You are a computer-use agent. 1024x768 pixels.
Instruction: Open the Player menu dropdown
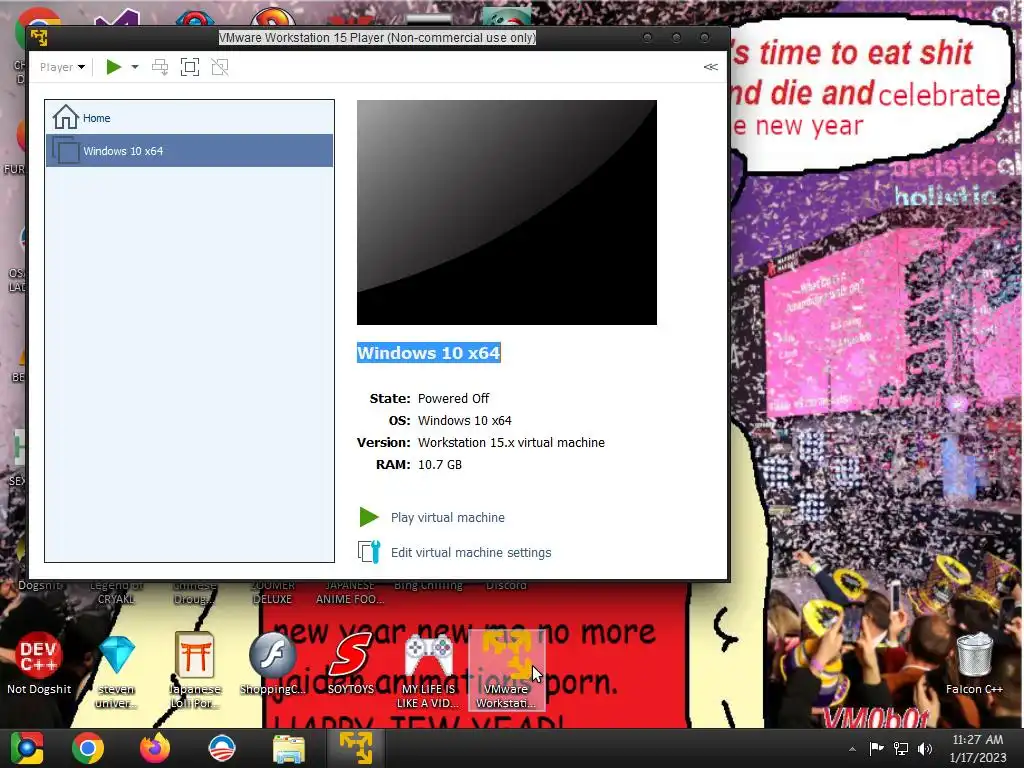pos(62,67)
